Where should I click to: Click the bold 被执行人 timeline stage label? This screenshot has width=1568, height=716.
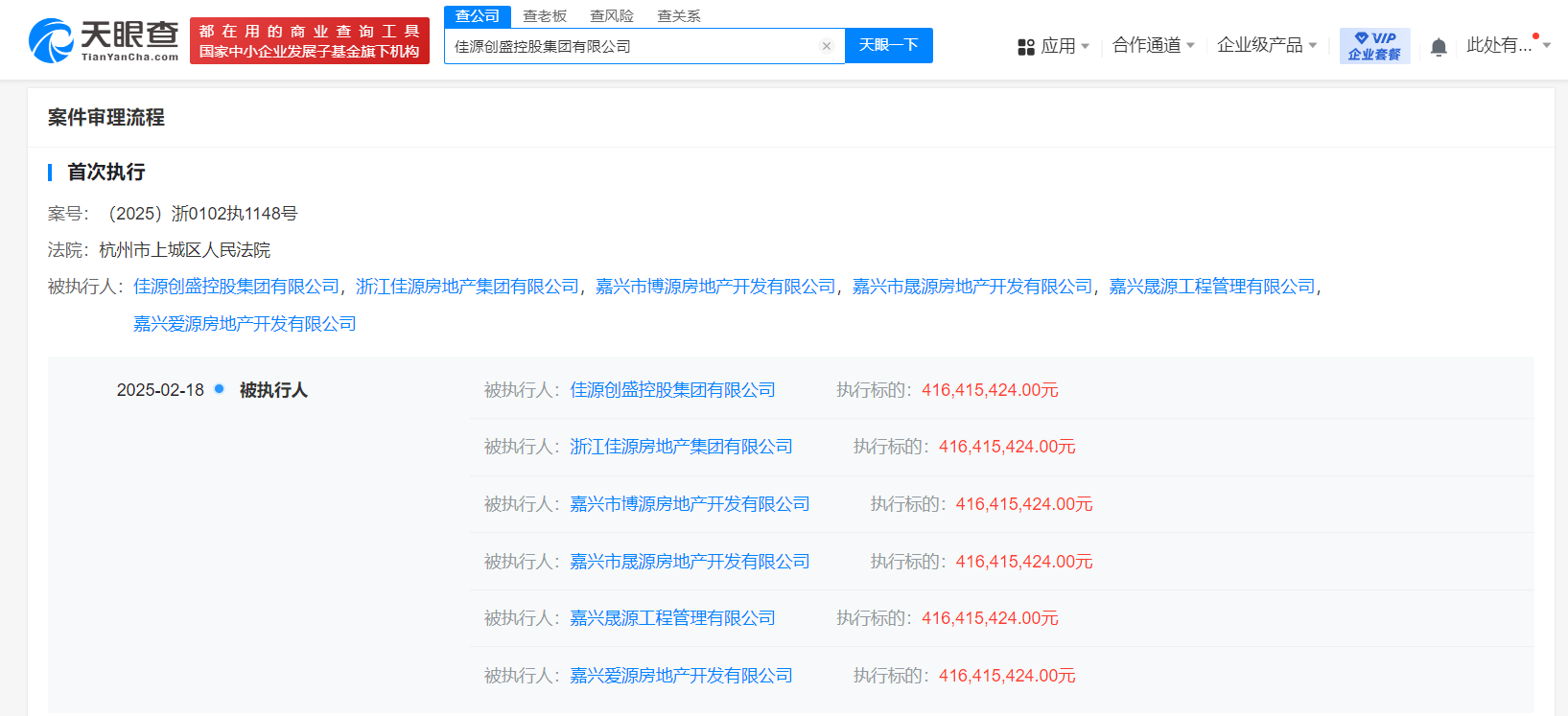(x=273, y=390)
